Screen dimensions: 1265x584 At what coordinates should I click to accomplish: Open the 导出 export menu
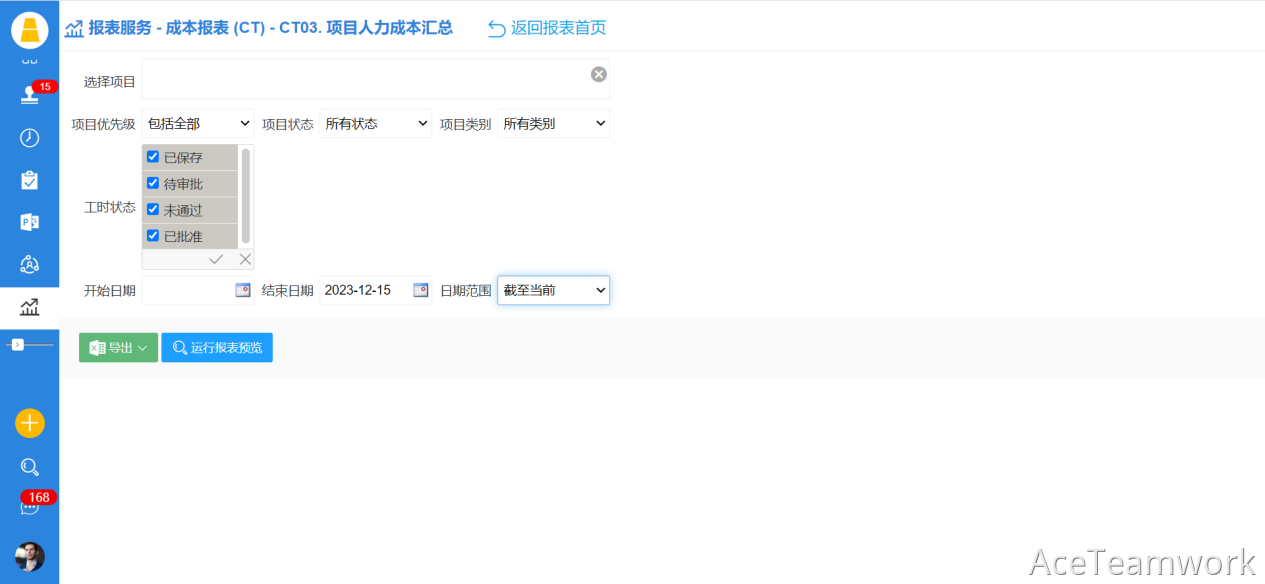coord(118,348)
